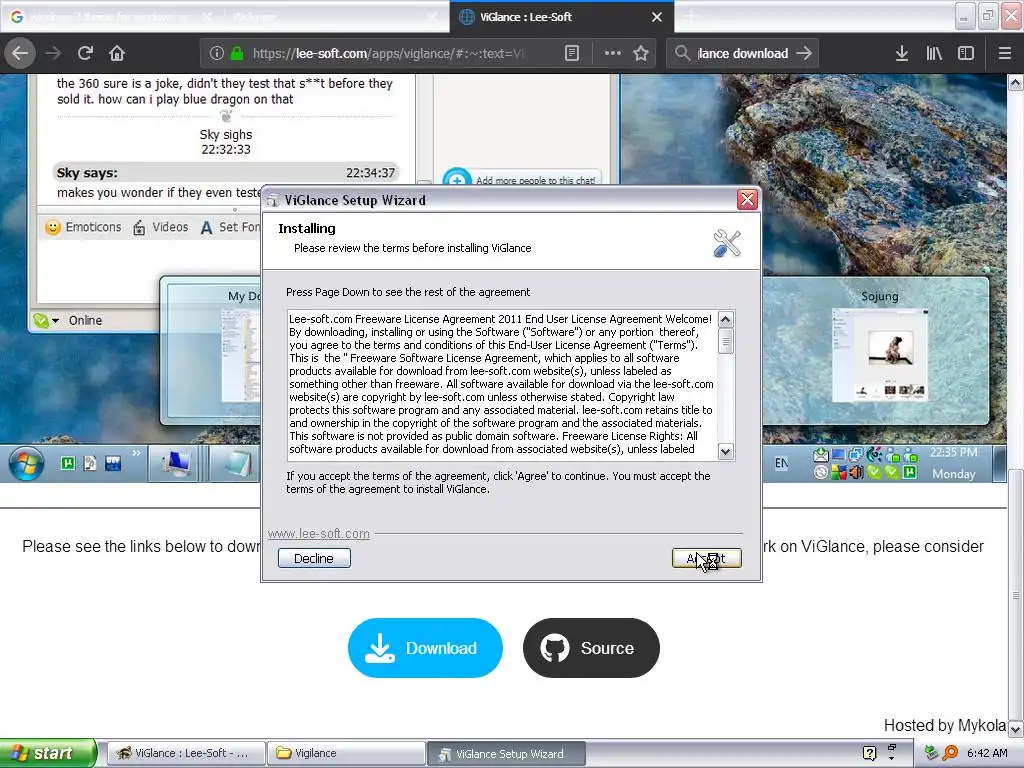The image size is (1024, 768).
Task: Open the GitHub Source button
Action: 591,648
